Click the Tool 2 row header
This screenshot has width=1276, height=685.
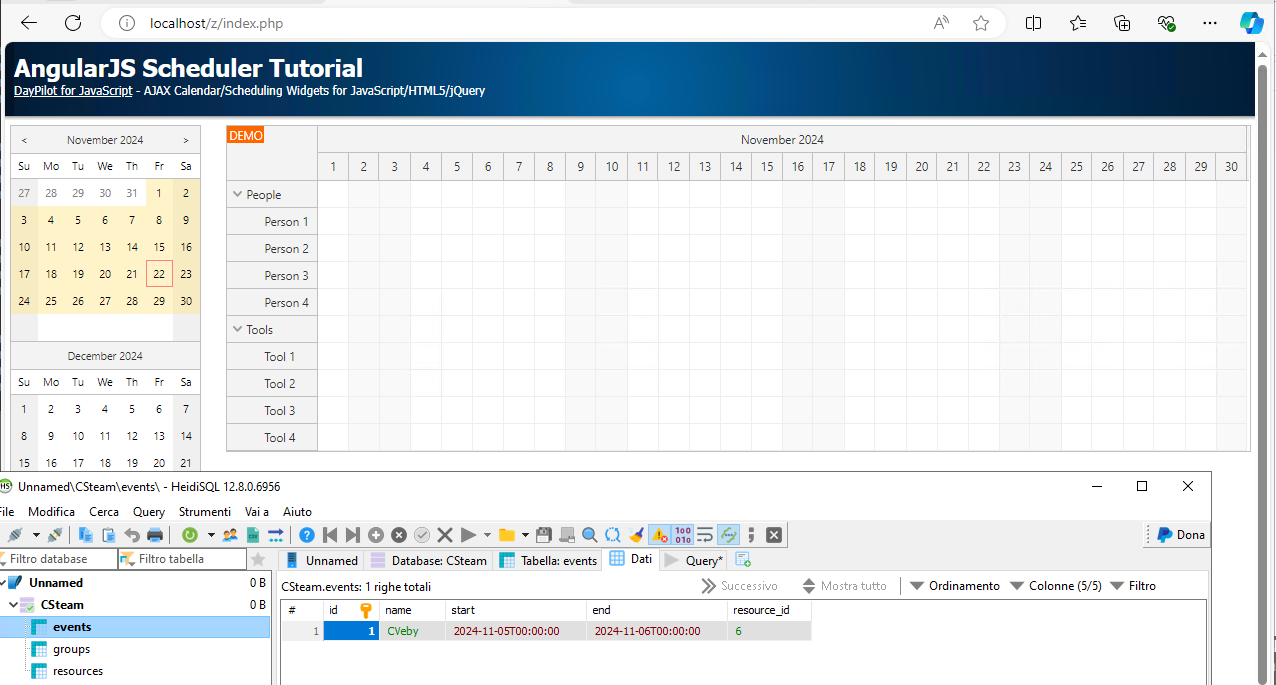click(272, 383)
